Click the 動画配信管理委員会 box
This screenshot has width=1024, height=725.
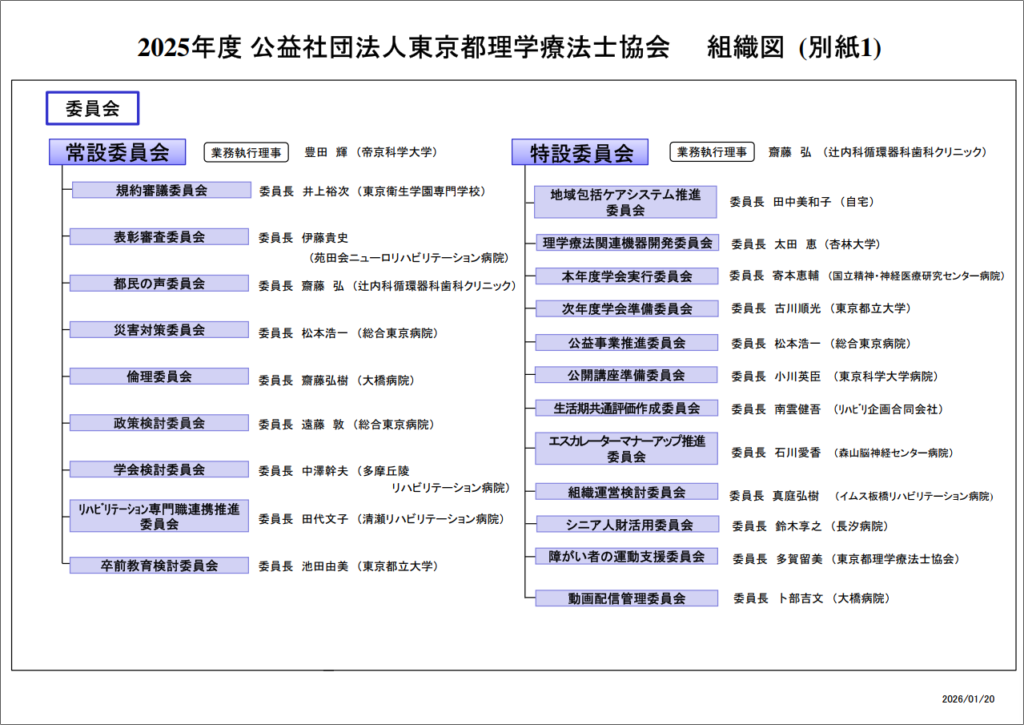click(x=625, y=598)
